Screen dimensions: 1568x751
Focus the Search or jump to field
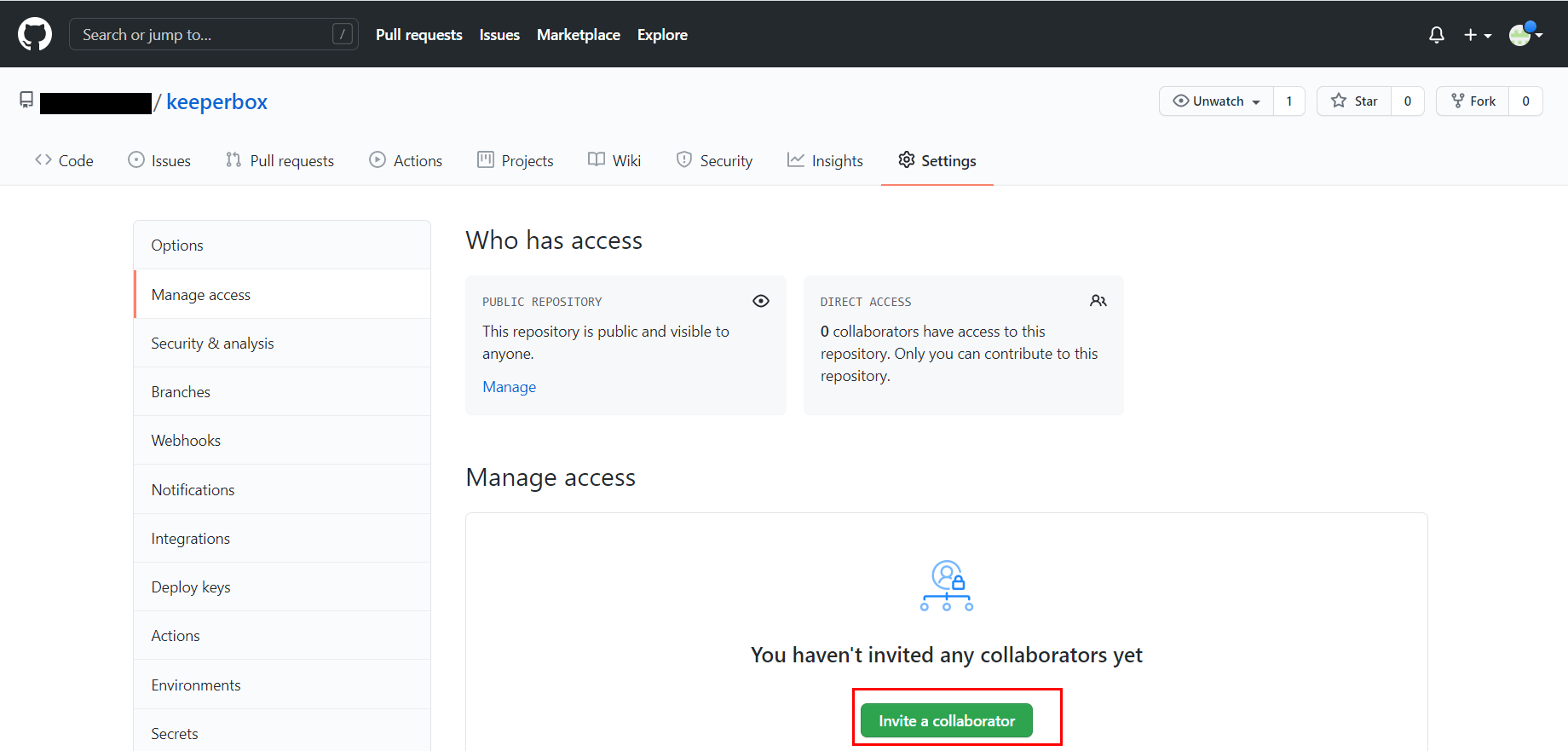[213, 34]
